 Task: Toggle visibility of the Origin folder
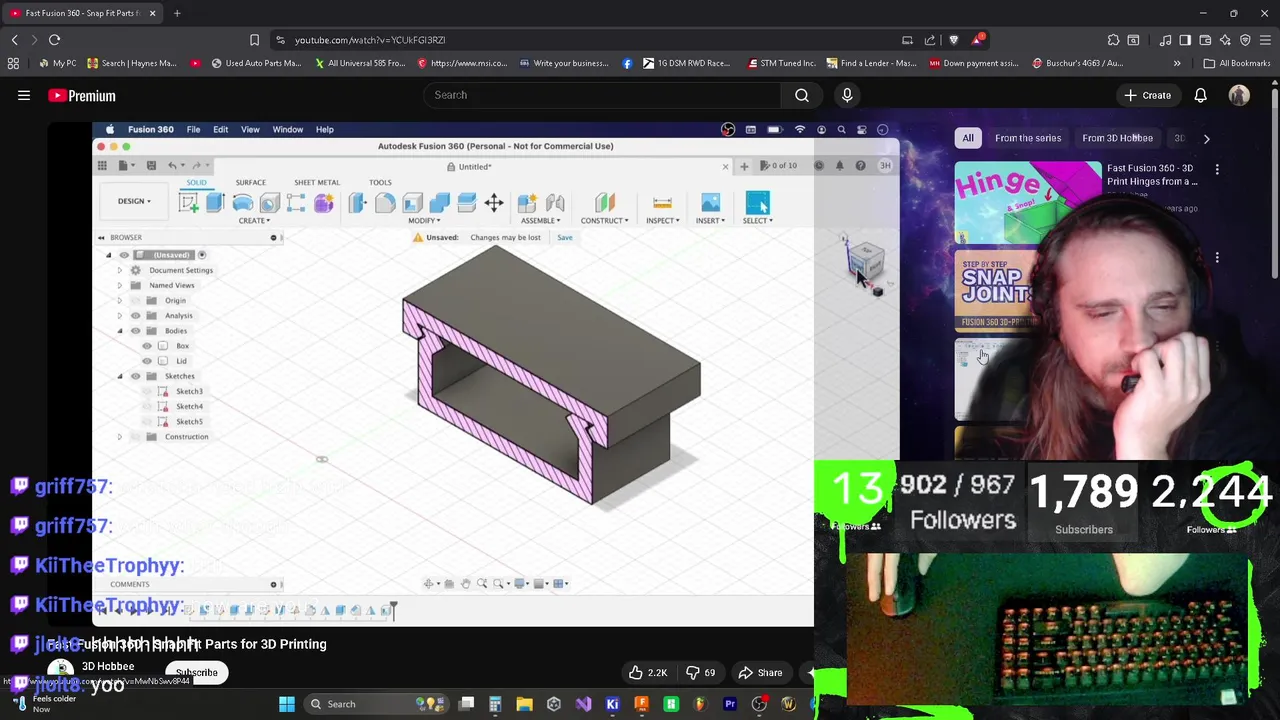[x=136, y=300]
